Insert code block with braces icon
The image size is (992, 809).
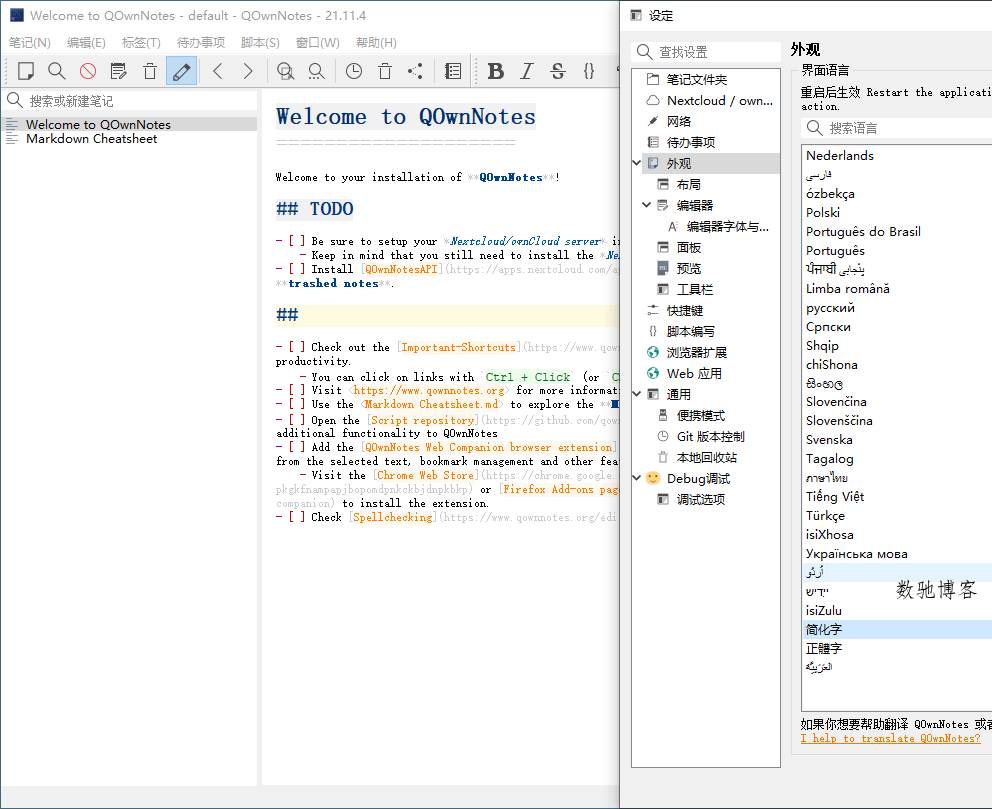click(588, 71)
